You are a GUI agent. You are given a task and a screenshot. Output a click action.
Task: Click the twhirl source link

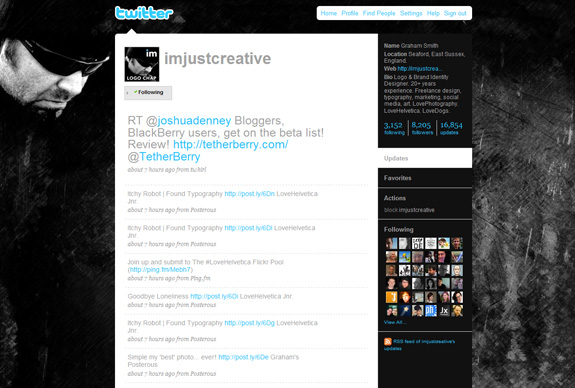(x=198, y=170)
